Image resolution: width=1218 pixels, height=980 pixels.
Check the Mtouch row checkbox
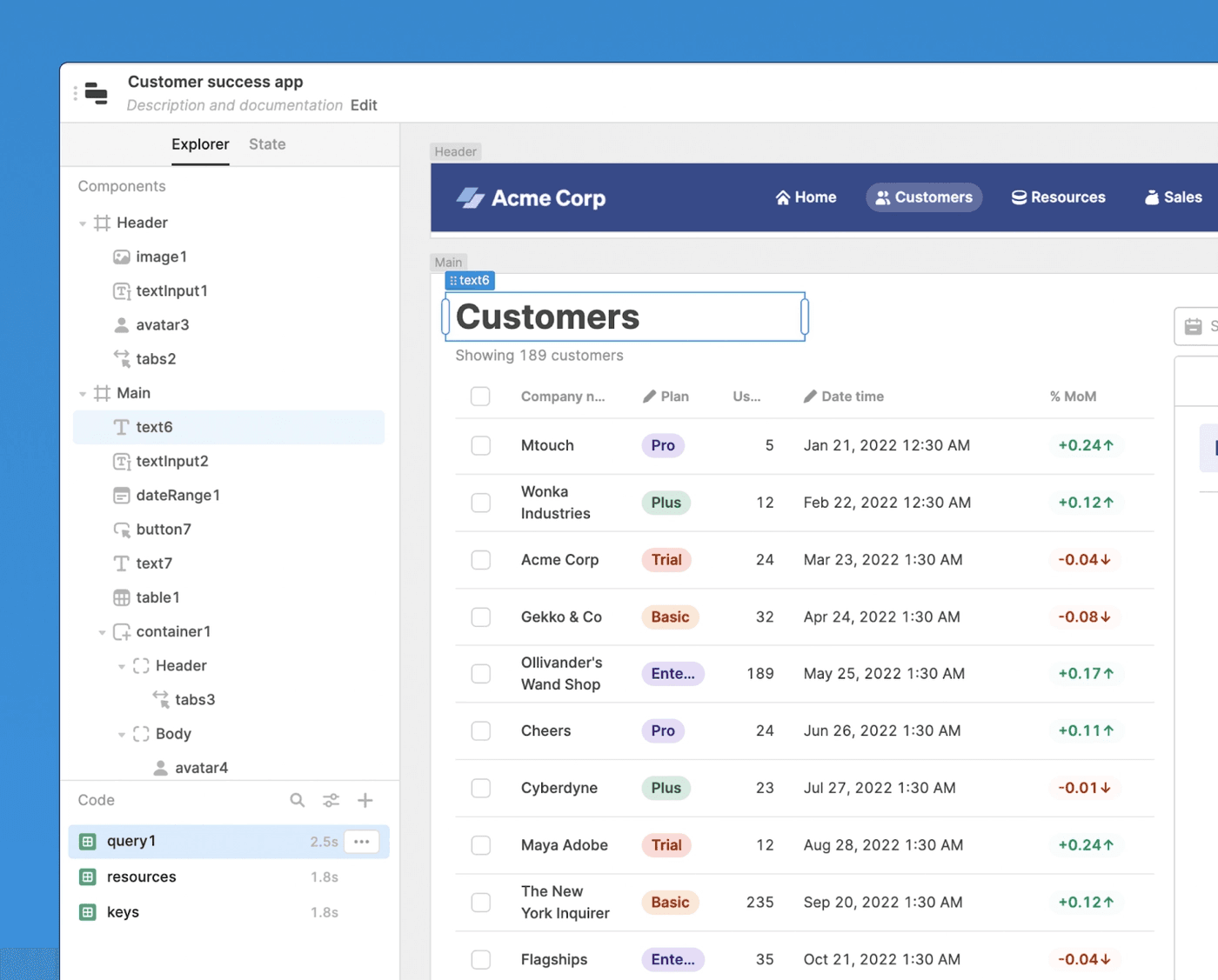pyautogui.click(x=481, y=446)
